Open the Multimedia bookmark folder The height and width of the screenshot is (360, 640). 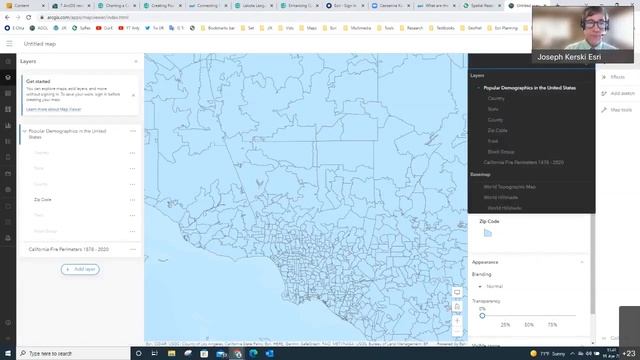358,28
